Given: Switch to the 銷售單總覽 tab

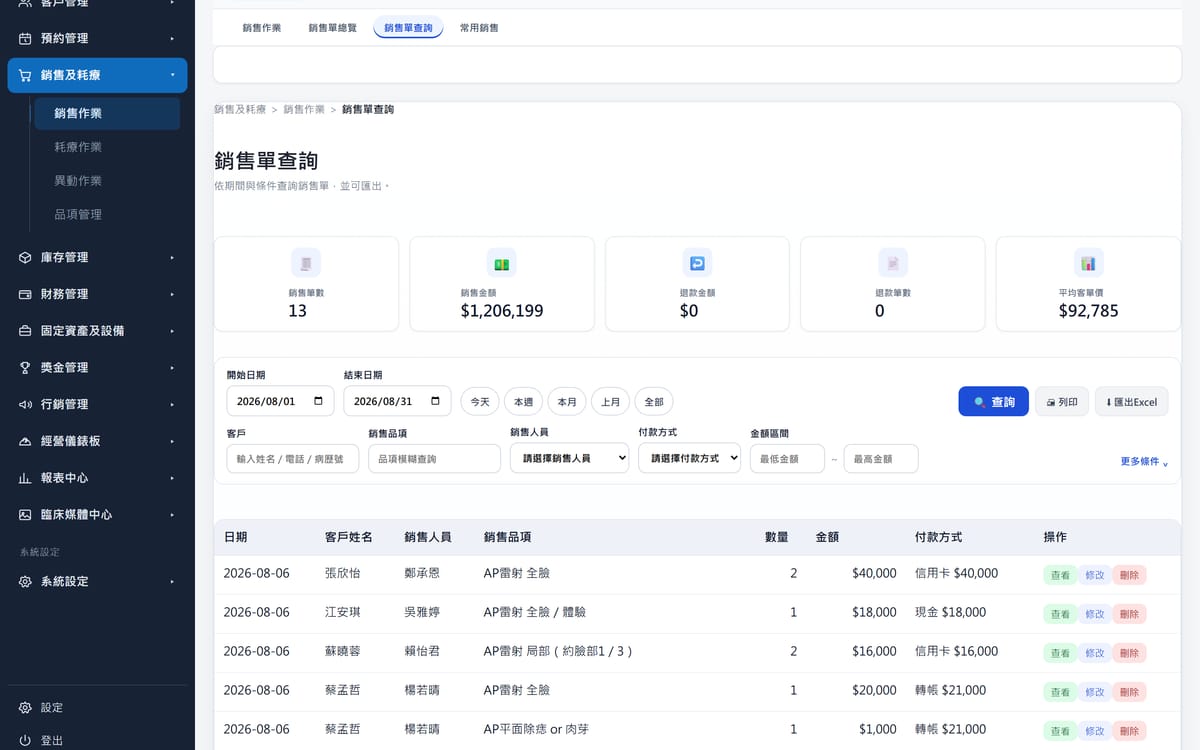Looking at the screenshot, I should [x=332, y=28].
